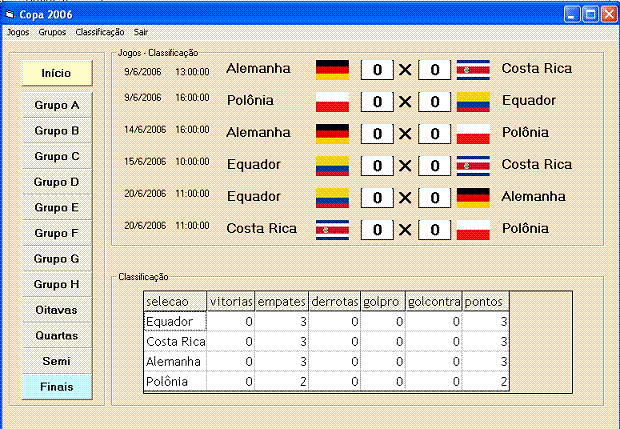Click the Equador cell in classification table

(x=175, y=321)
